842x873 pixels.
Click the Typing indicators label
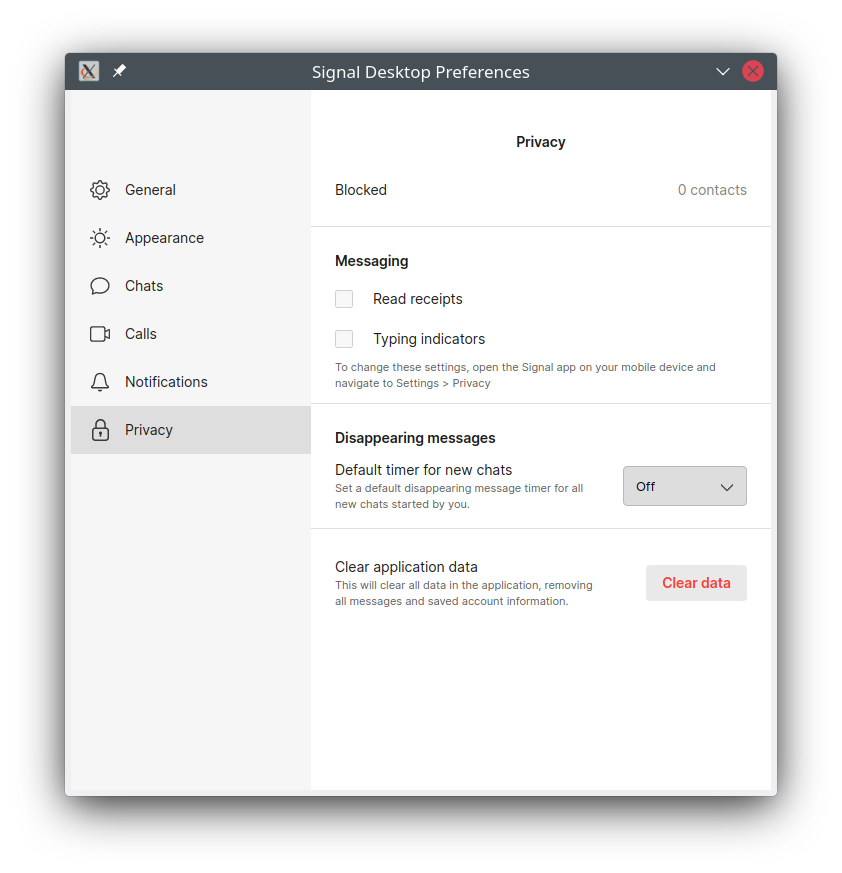(429, 339)
